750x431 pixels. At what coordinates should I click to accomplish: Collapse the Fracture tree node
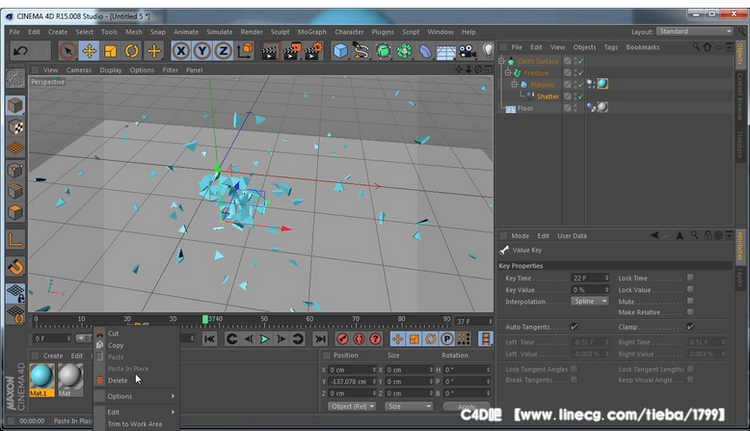click(x=508, y=73)
